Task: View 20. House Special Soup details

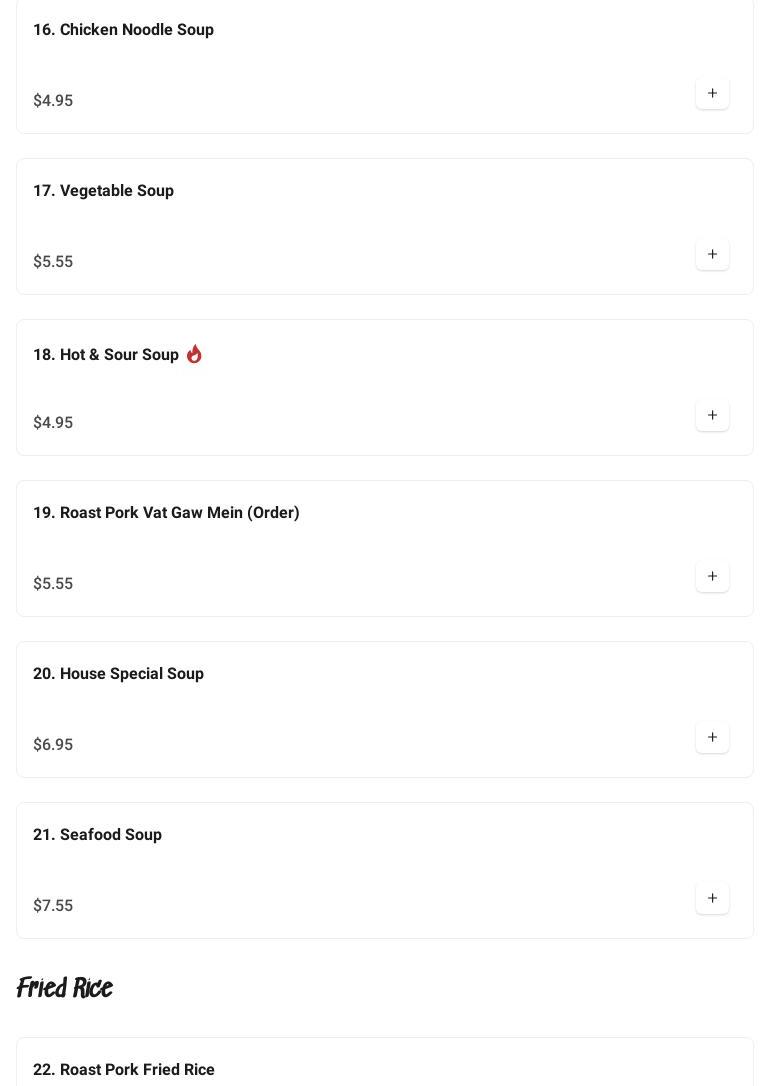Action: (118, 674)
